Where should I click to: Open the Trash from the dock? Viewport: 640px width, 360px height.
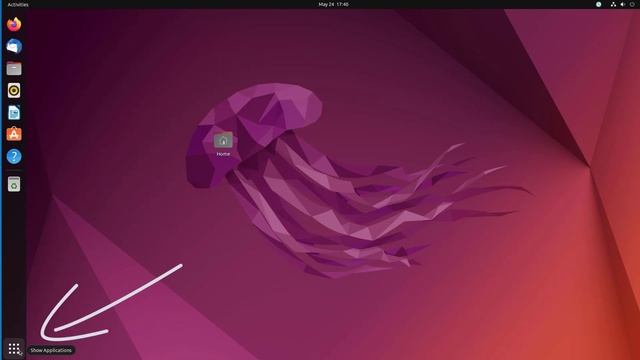pos(14,184)
